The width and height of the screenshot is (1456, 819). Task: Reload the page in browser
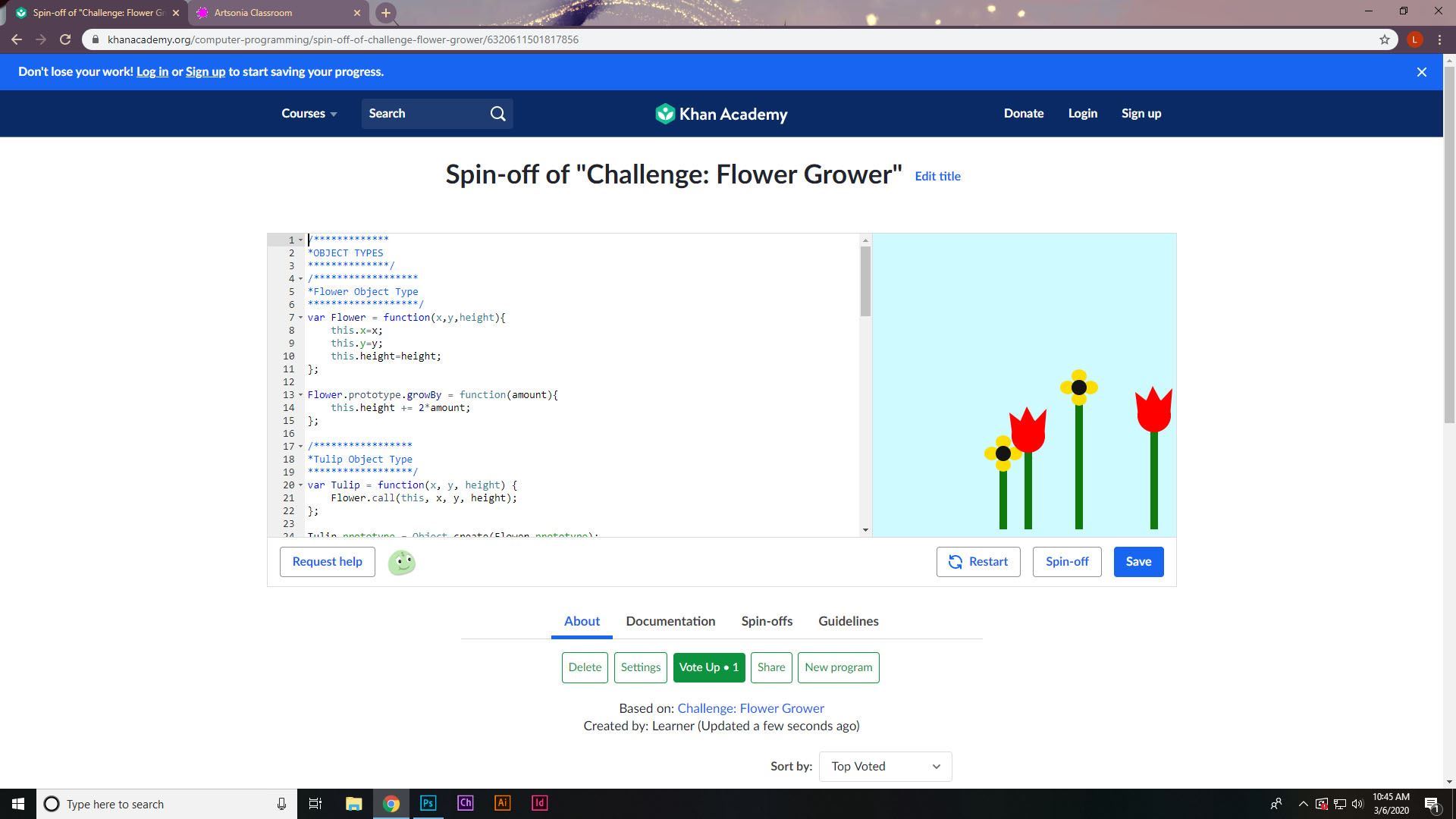point(65,39)
